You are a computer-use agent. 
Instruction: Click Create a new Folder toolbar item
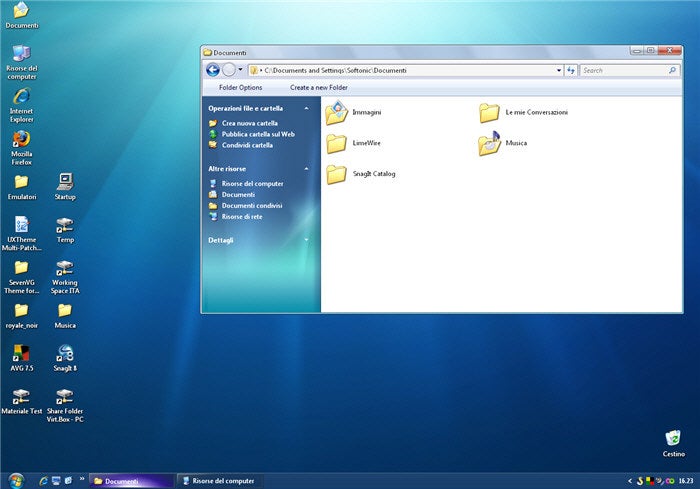click(320, 87)
